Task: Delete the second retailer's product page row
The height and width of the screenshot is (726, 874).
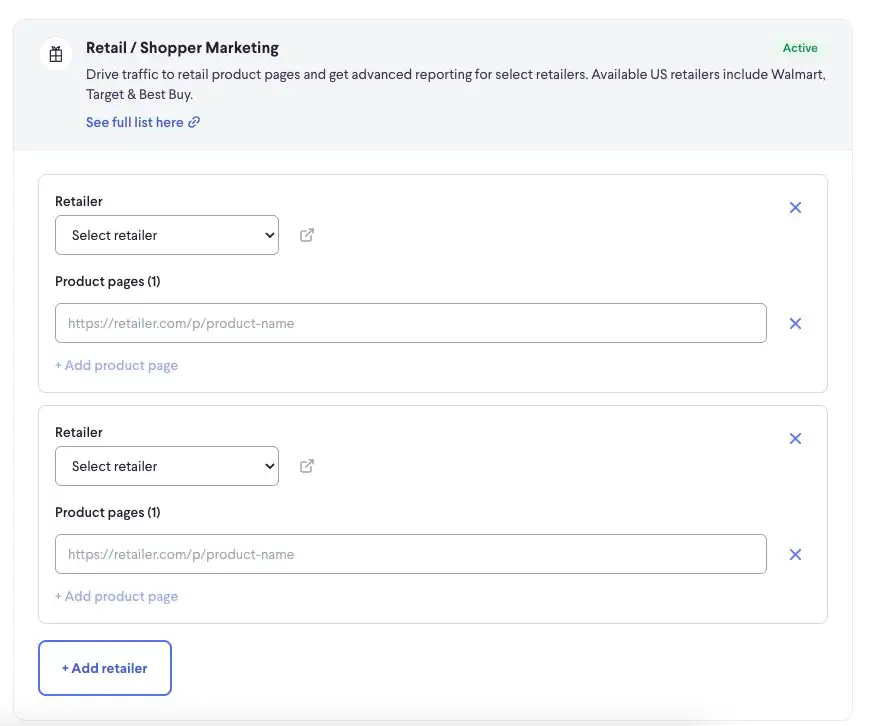Action: pyautogui.click(x=795, y=554)
